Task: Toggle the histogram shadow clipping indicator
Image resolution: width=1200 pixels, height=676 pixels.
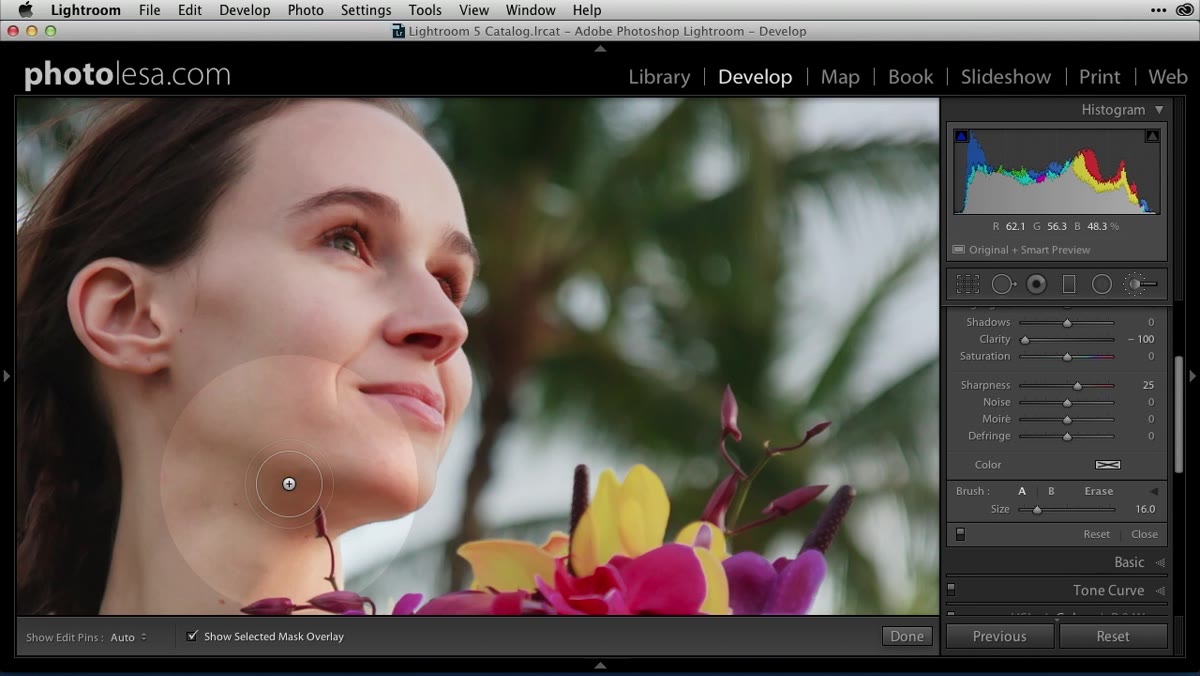Action: click(x=961, y=136)
